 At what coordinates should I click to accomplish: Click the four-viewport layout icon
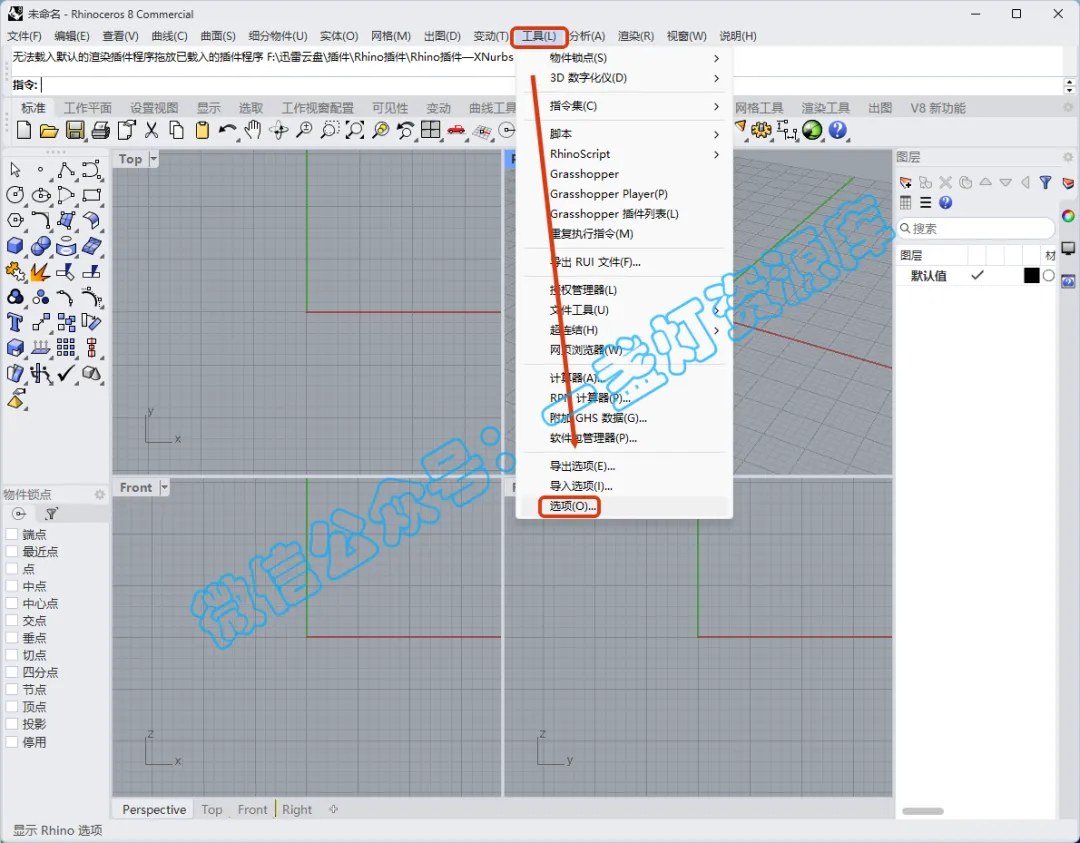(431, 130)
